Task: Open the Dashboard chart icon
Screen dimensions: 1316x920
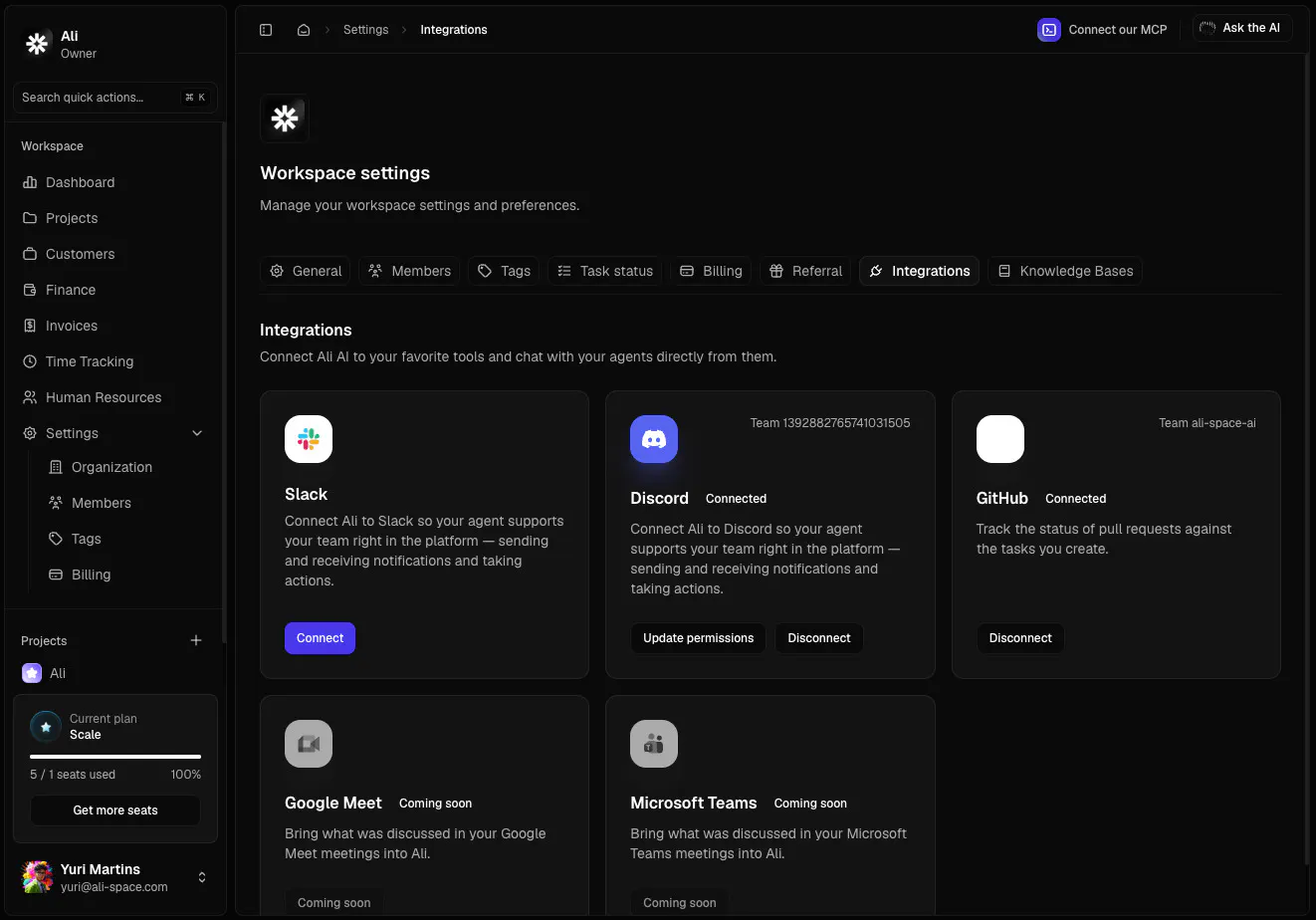Action: (x=30, y=182)
